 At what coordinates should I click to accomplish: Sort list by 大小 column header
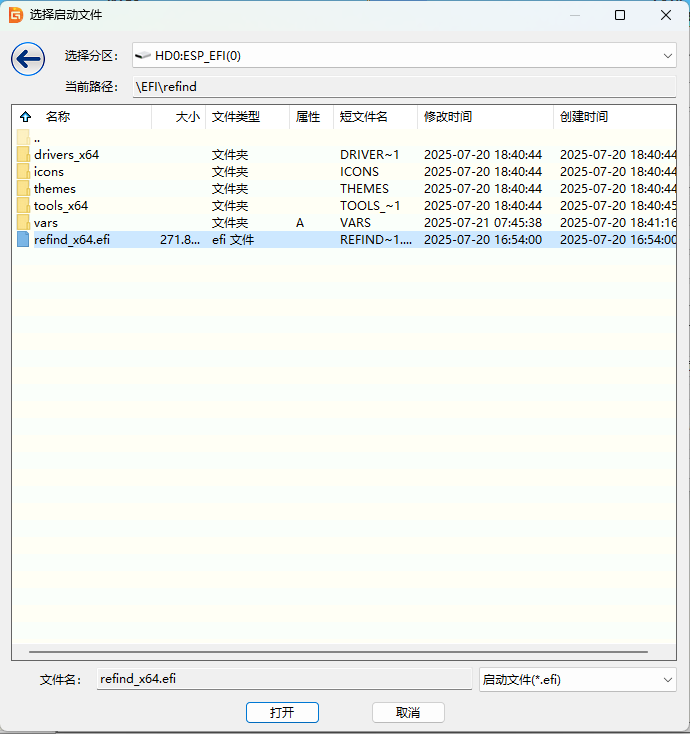(187, 117)
